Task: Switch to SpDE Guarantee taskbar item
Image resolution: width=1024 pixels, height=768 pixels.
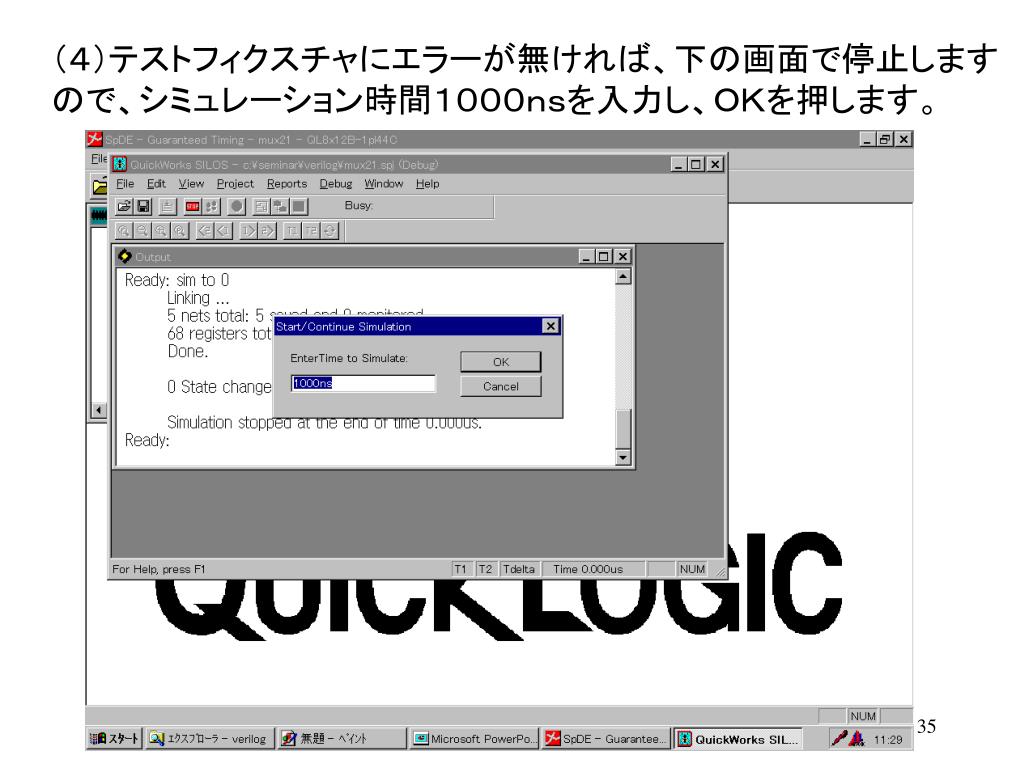Action: [x=607, y=739]
